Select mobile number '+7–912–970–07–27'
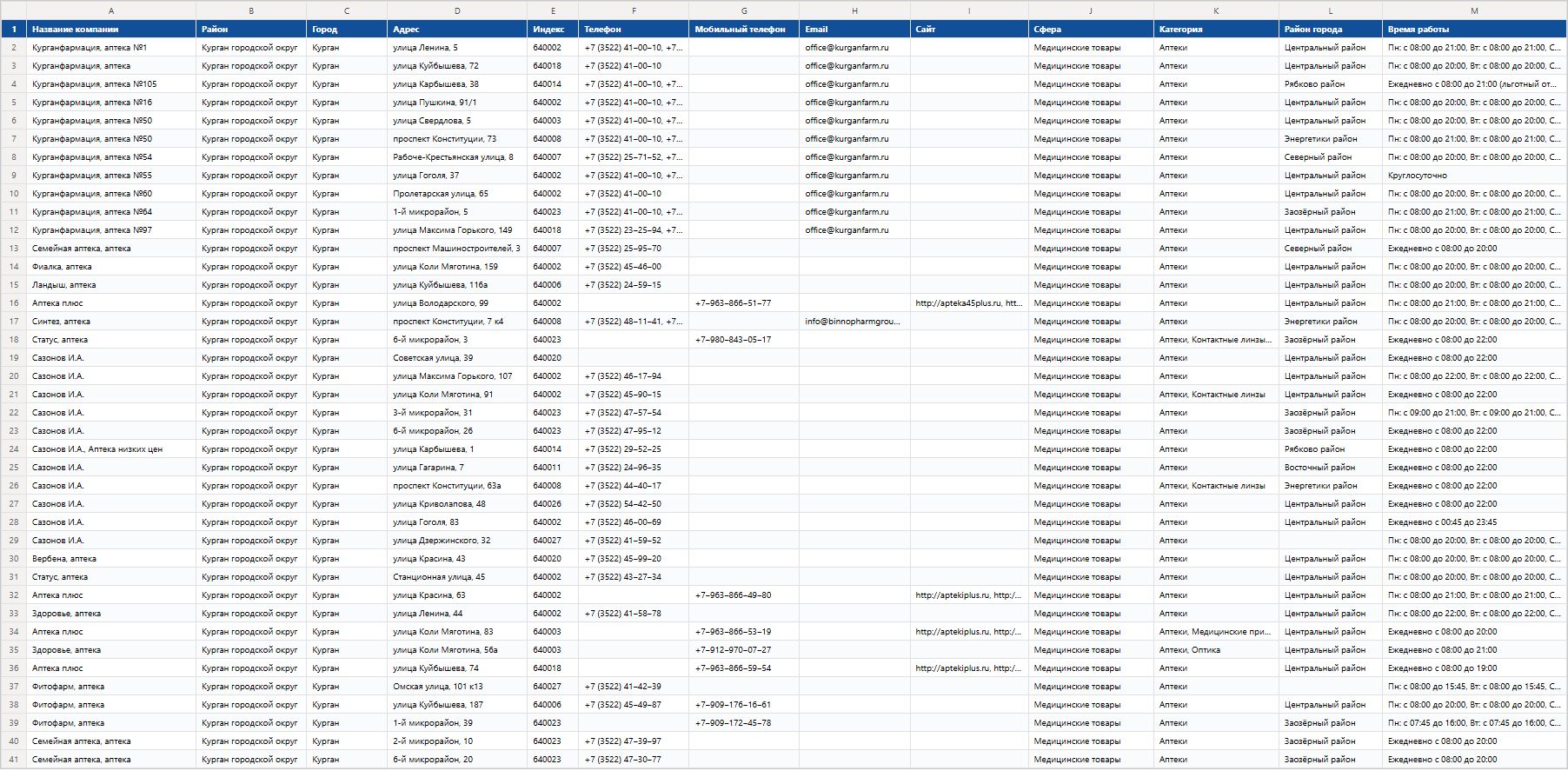The width and height of the screenshot is (1568, 784). click(x=744, y=650)
